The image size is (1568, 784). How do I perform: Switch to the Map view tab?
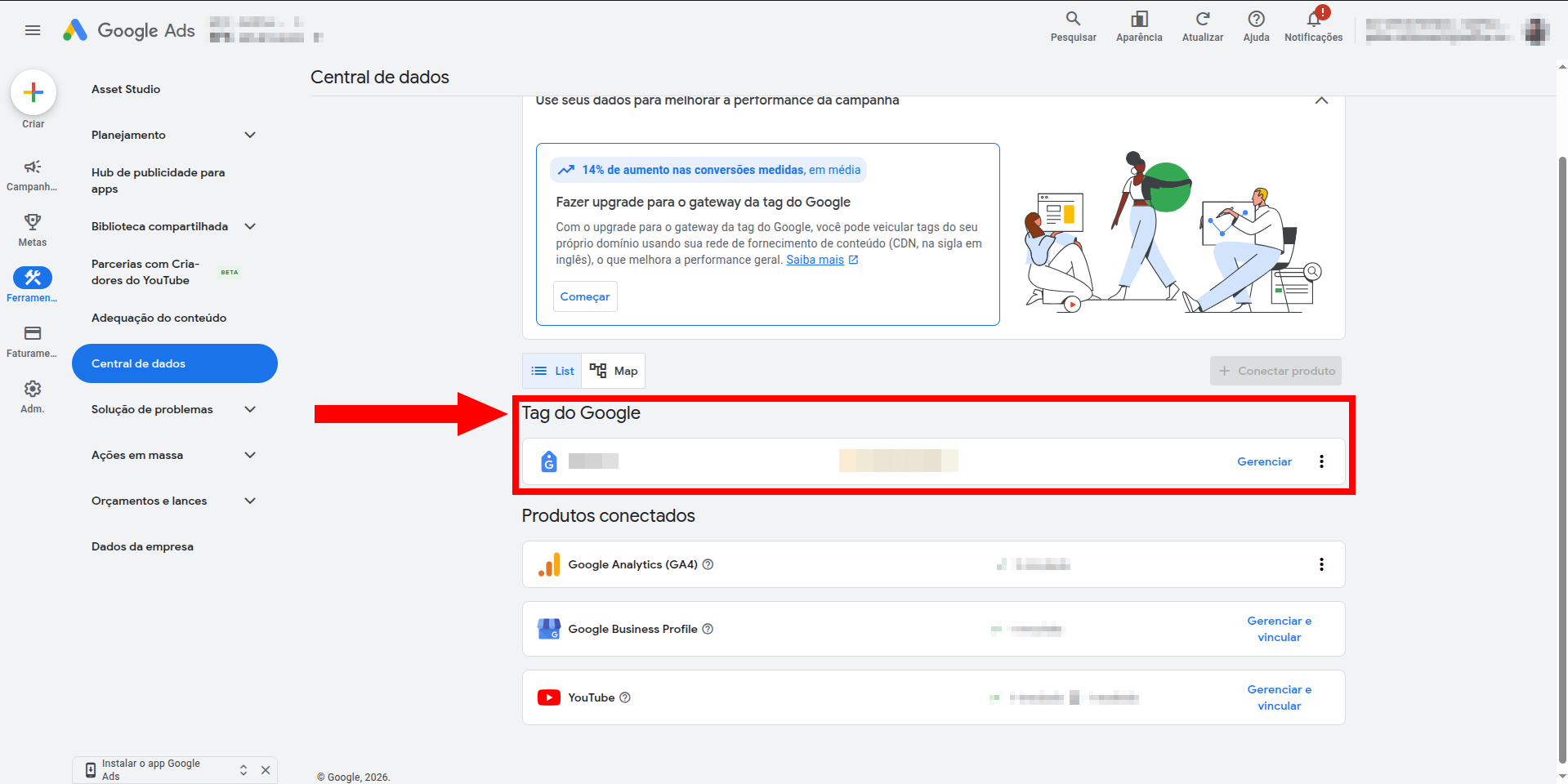pyautogui.click(x=614, y=371)
